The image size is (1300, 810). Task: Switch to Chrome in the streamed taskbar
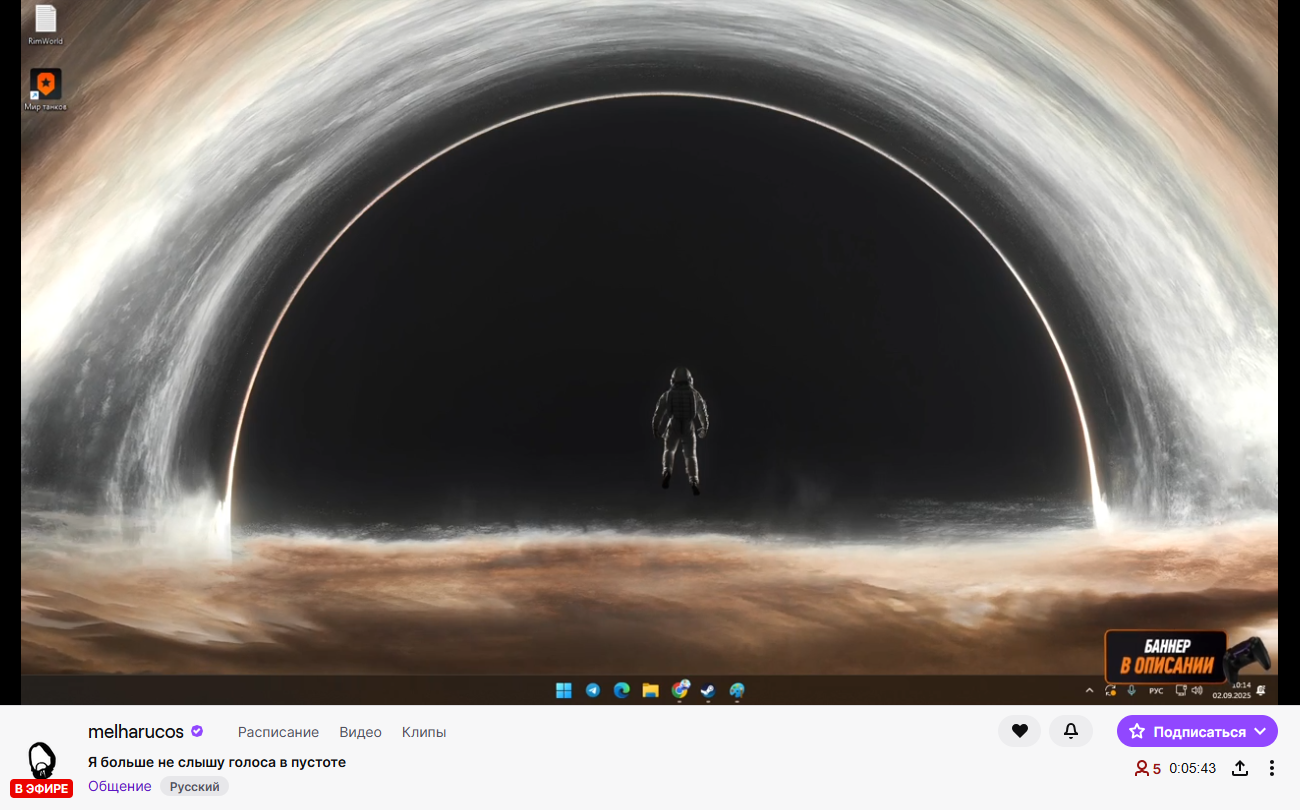(x=680, y=689)
